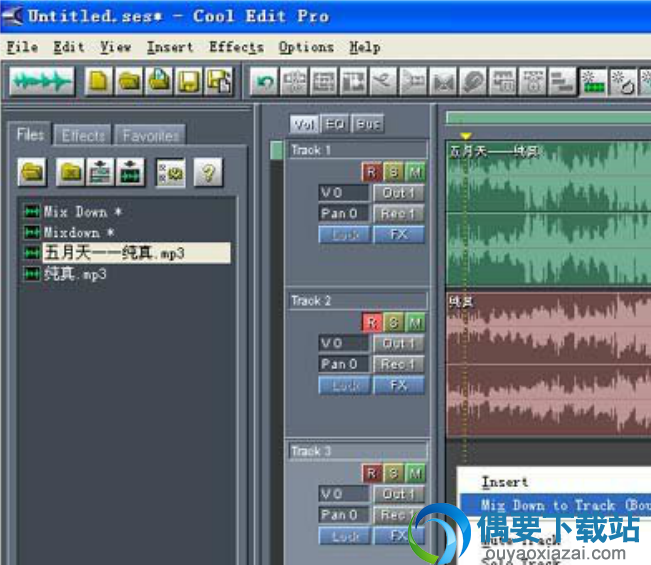Switch to the Effects tab
651x565 pixels.
coord(83,135)
